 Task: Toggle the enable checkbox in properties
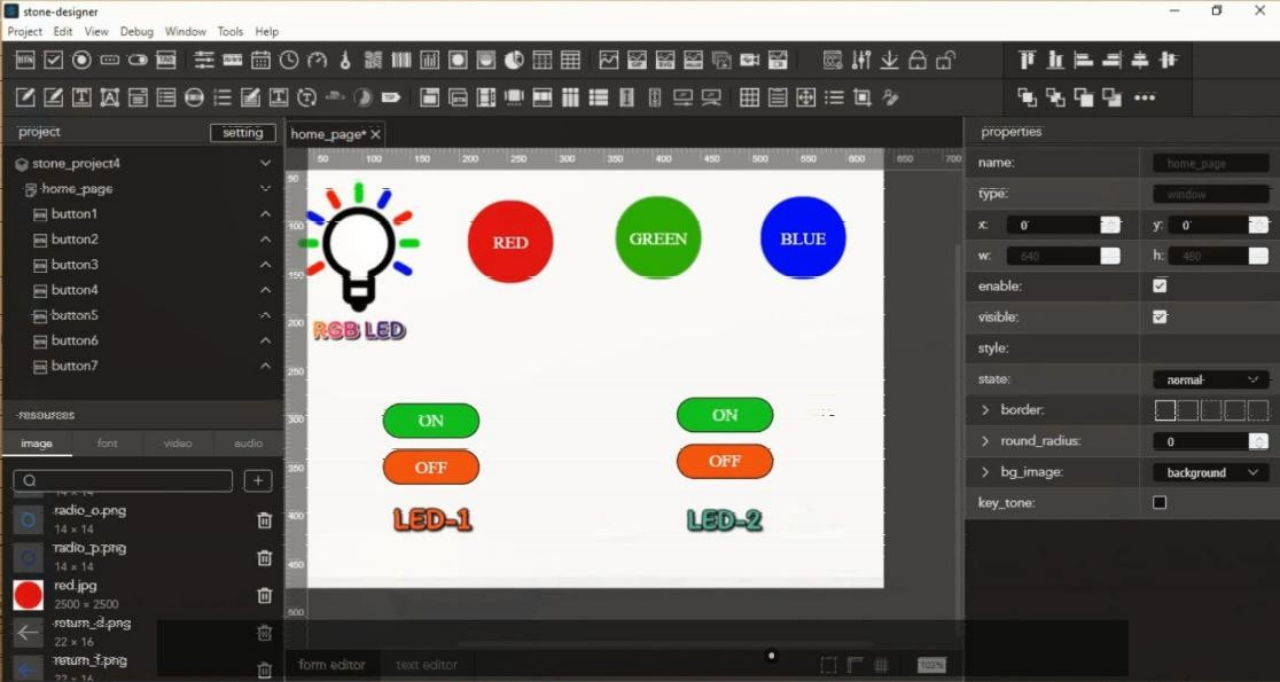[1160, 286]
